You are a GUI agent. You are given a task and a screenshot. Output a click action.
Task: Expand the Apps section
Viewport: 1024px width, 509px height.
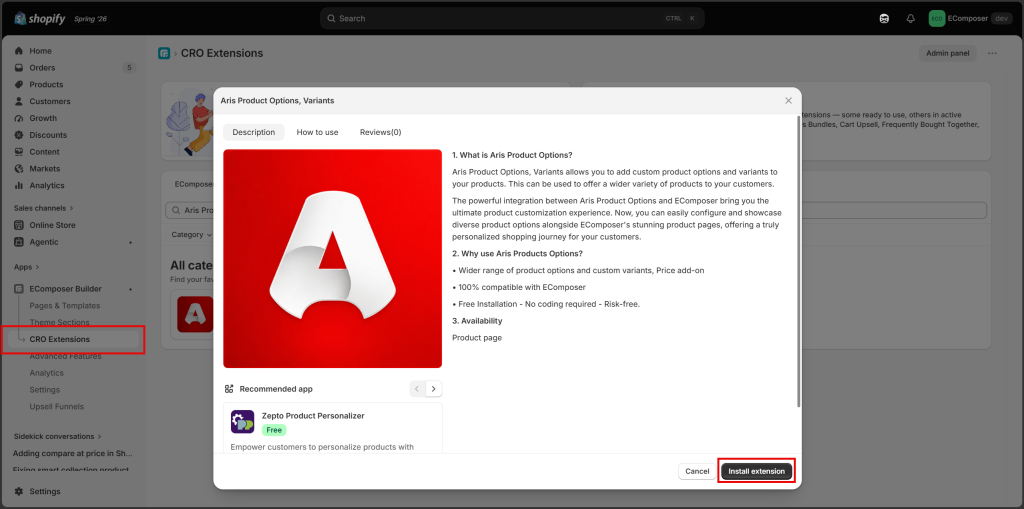tap(27, 267)
